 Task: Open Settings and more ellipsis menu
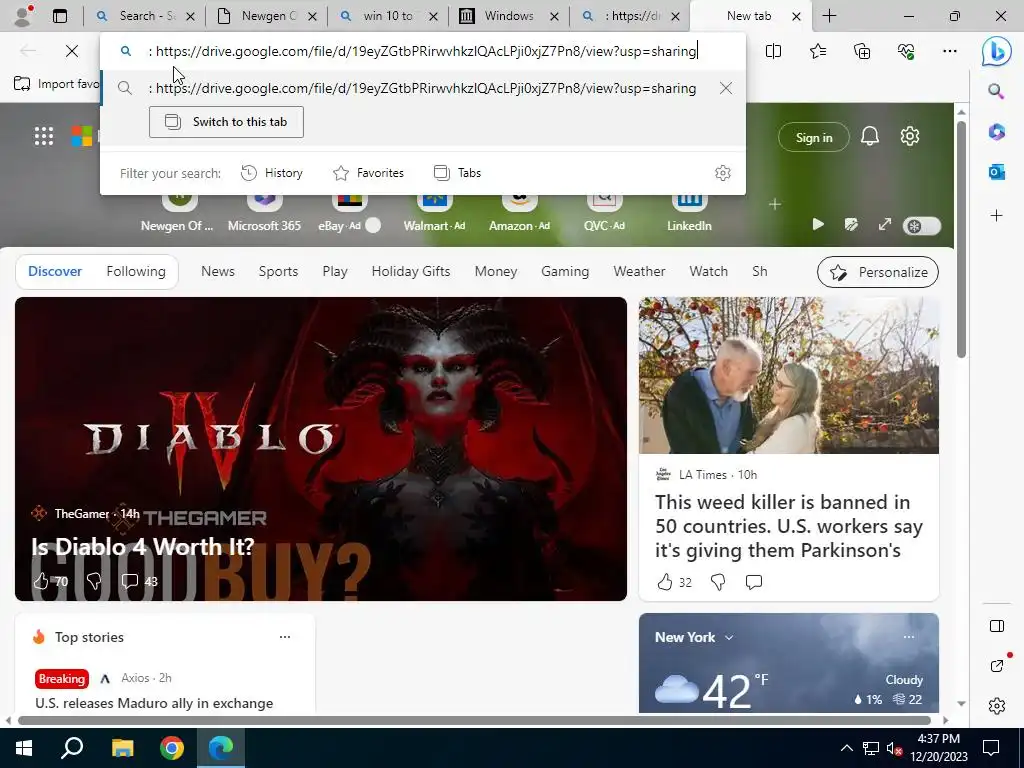click(950, 51)
